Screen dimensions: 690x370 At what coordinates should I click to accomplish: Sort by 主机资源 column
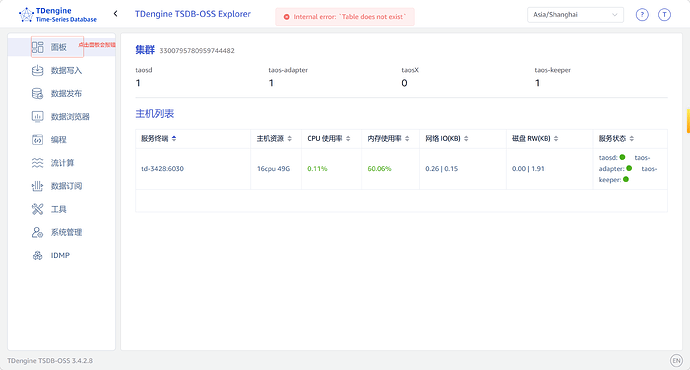[x=290, y=139]
